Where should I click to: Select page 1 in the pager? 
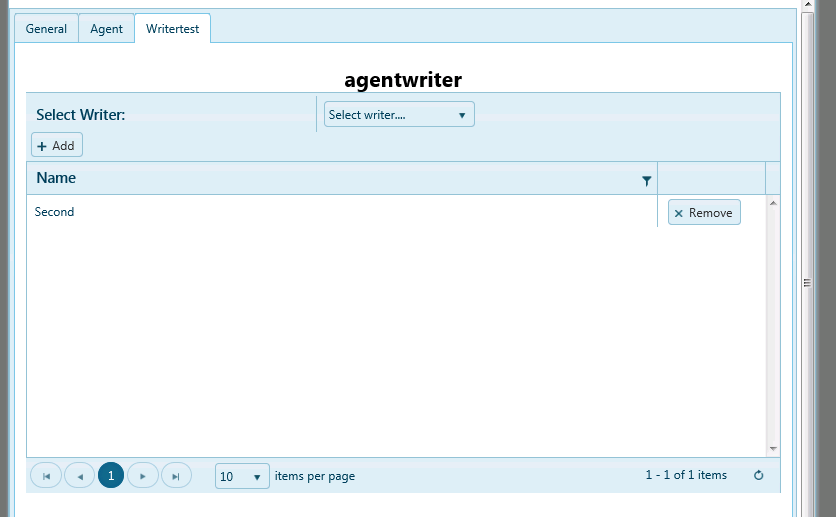click(x=111, y=476)
